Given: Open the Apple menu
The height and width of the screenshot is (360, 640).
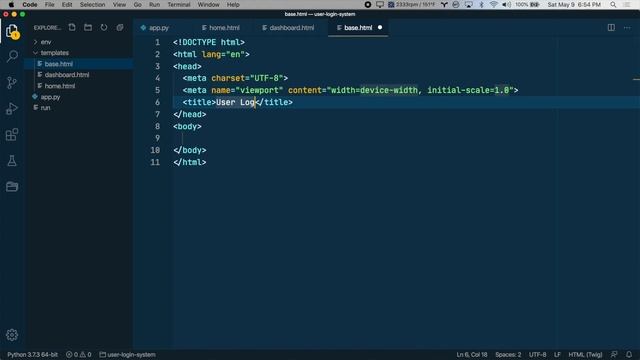Looking at the screenshot, I should (x=11, y=4).
